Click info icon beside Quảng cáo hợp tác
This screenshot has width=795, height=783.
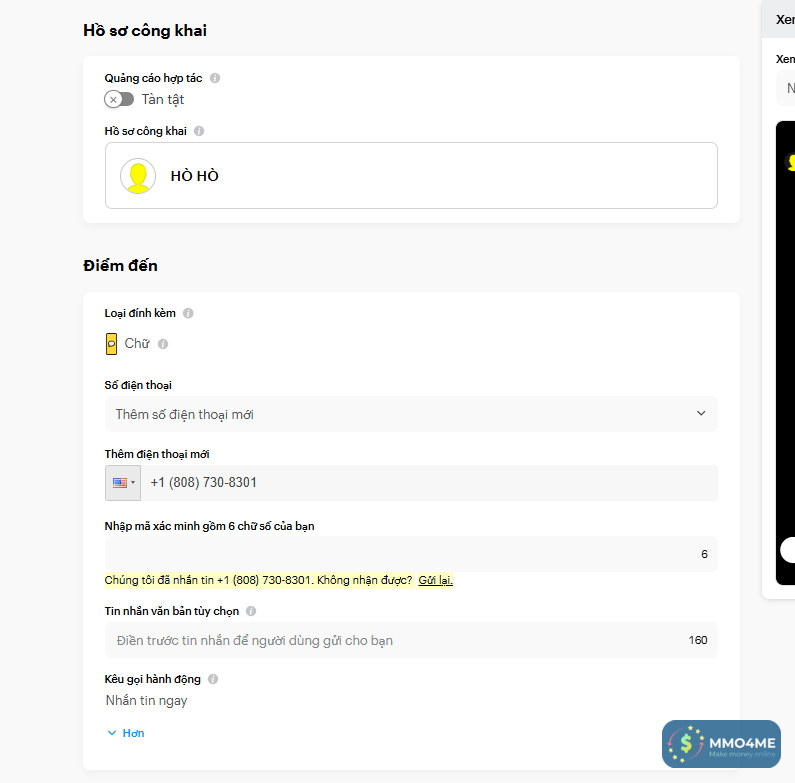pos(215,78)
